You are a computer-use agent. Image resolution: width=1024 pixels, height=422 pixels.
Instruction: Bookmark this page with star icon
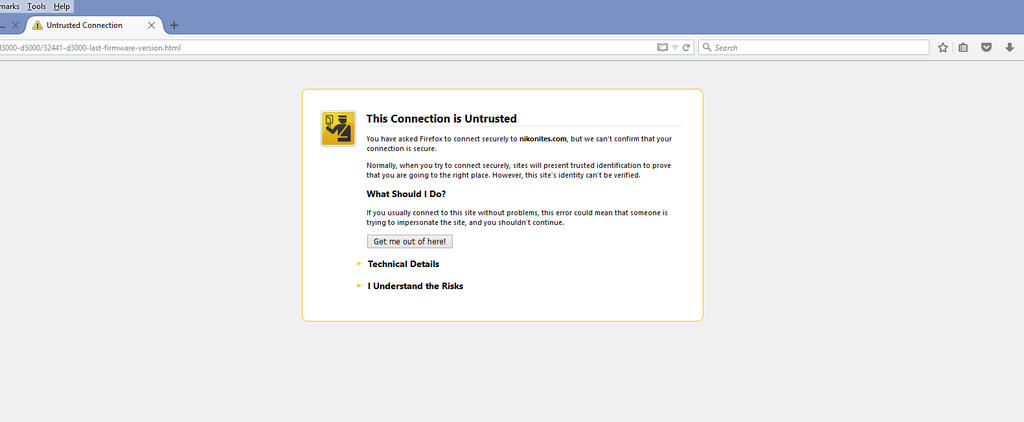[943, 48]
